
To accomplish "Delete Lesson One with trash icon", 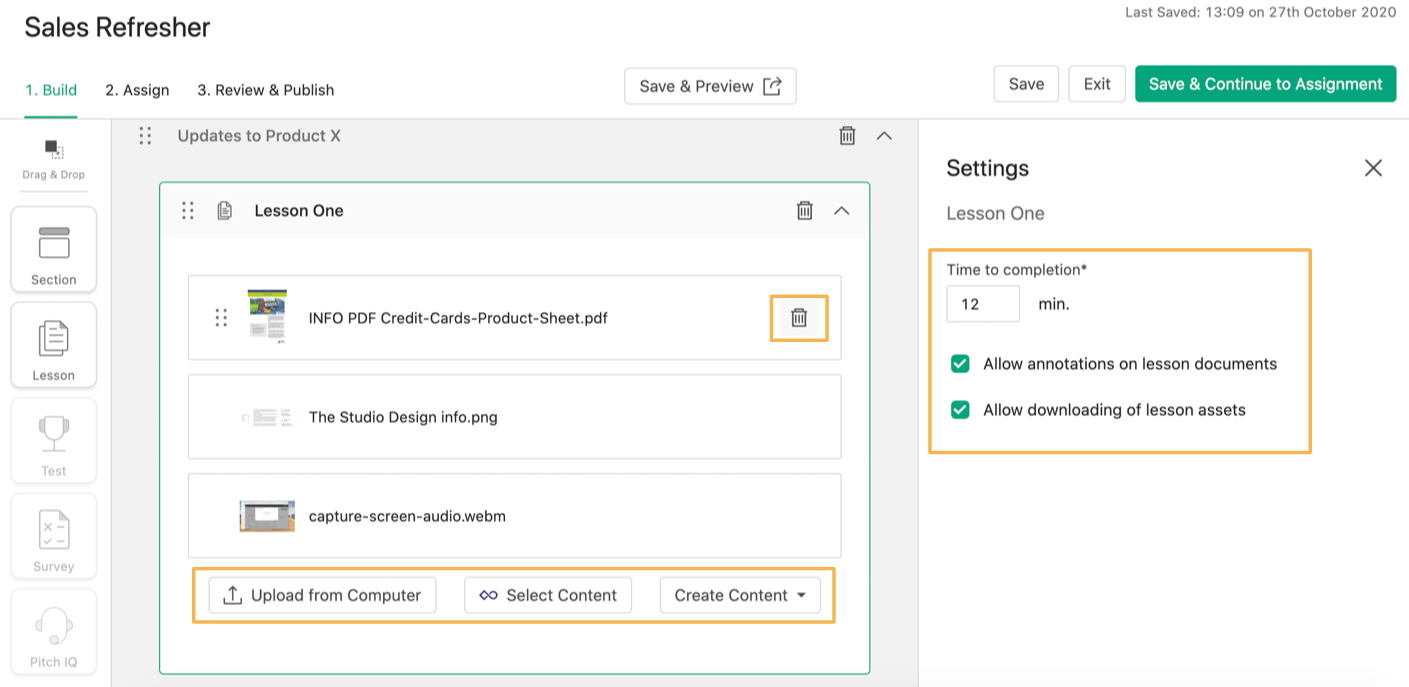I will tap(804, 211).
